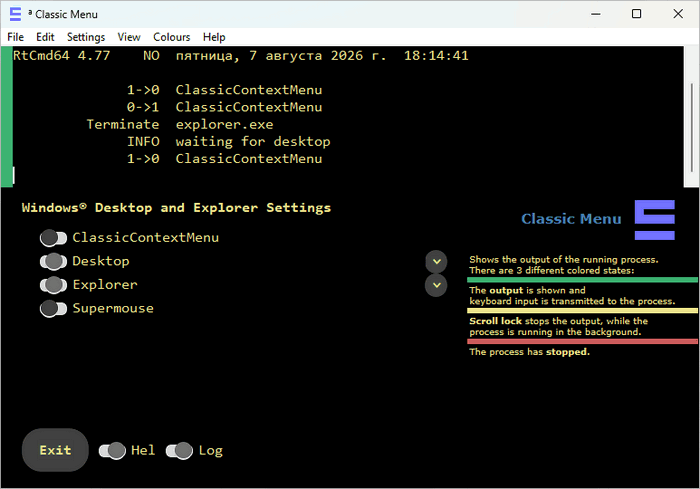Toggle the Hel switch
This screenshot has width=700, height=489.
point(112,451)
